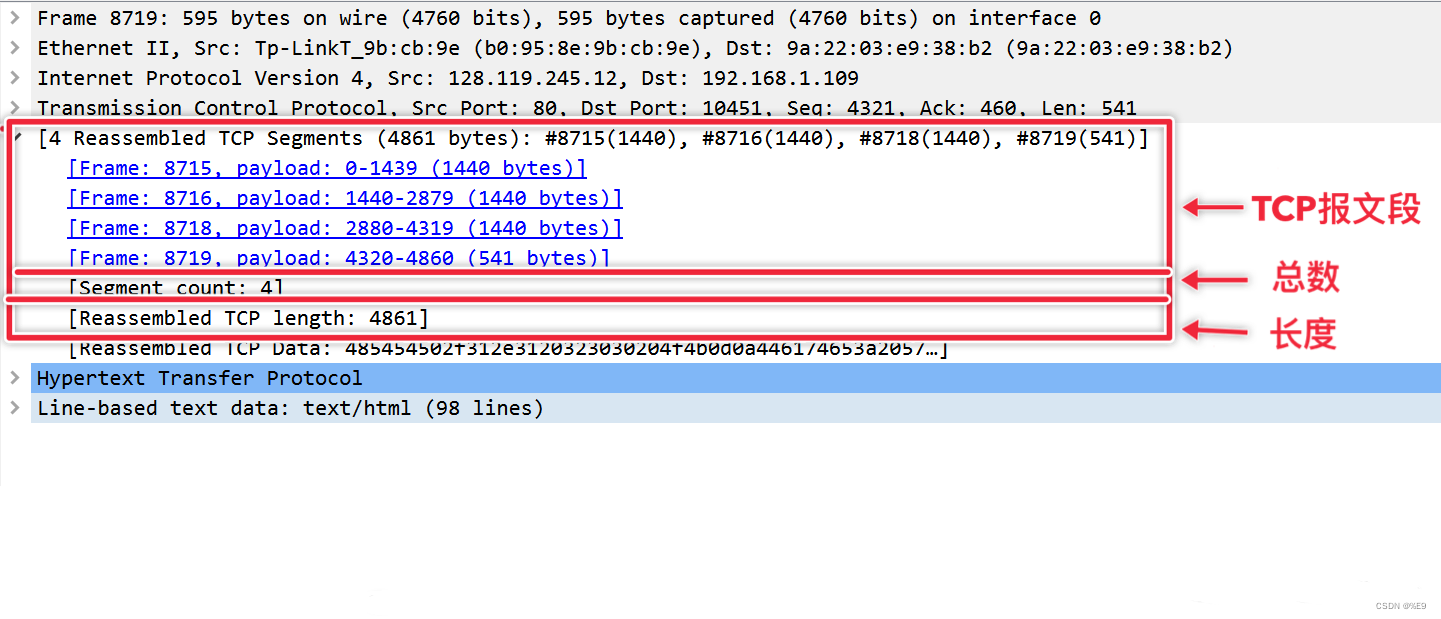Select the Ethernet II Src Tp-LinkT line
1441x619 pixels.
pyautogui.click(x=635, y=48)
